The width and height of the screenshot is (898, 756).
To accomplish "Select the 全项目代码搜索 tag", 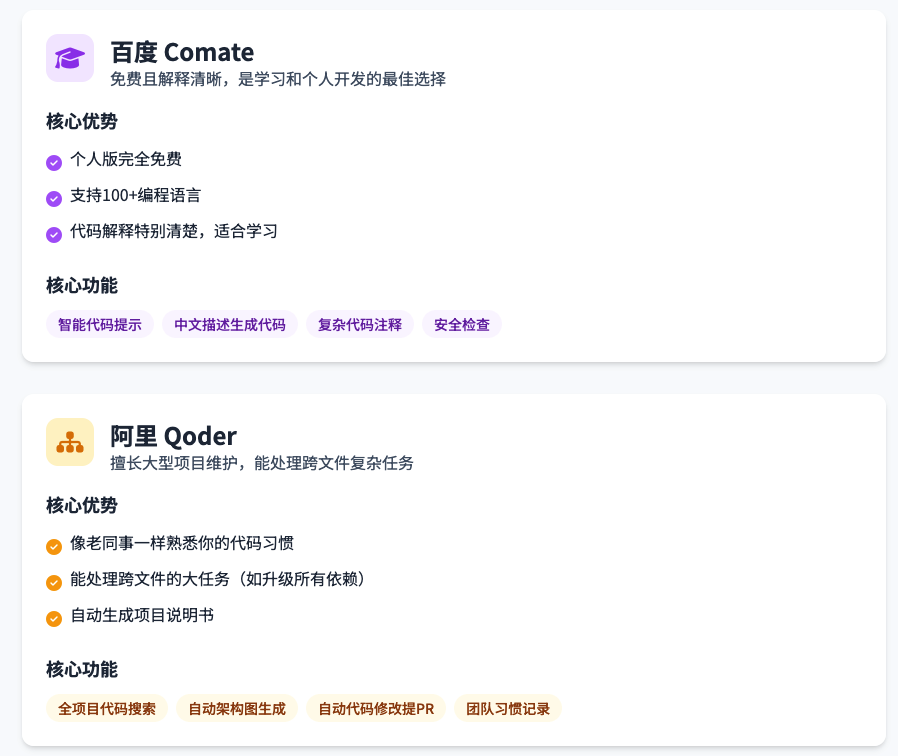I will pos(107,709).
